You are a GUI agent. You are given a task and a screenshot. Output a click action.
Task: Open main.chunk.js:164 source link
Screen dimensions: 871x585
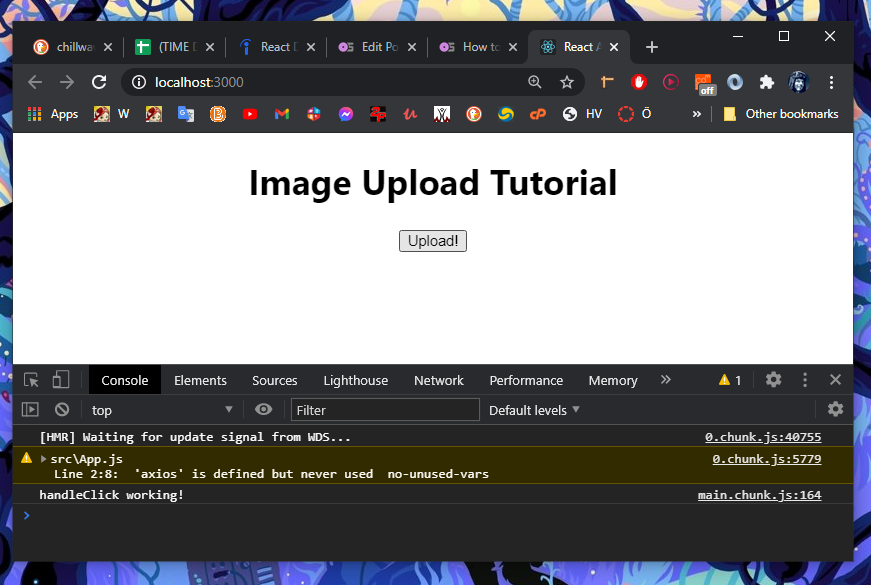coord(759,494)
